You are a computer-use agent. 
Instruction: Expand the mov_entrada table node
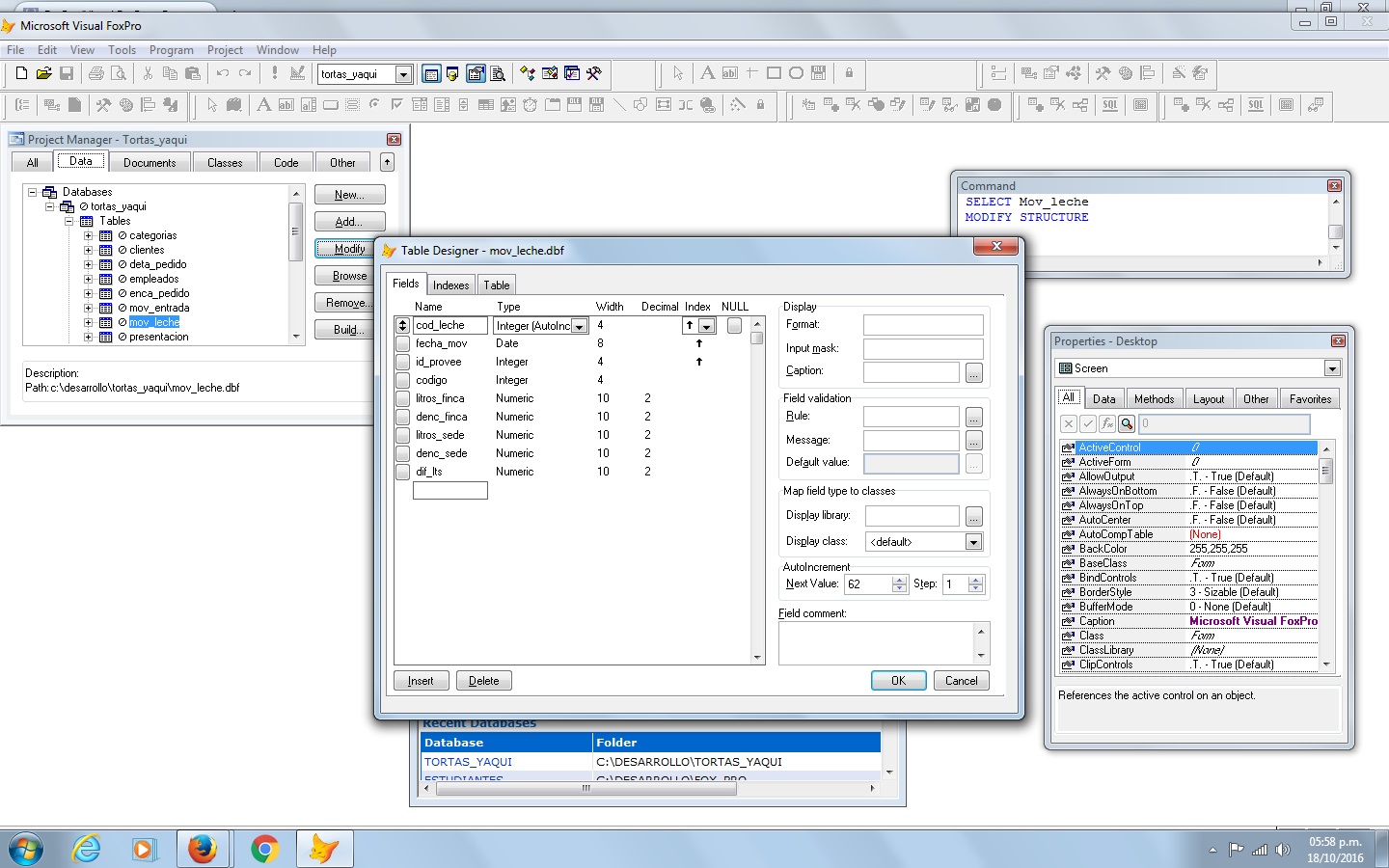click(x=88, y=308)
